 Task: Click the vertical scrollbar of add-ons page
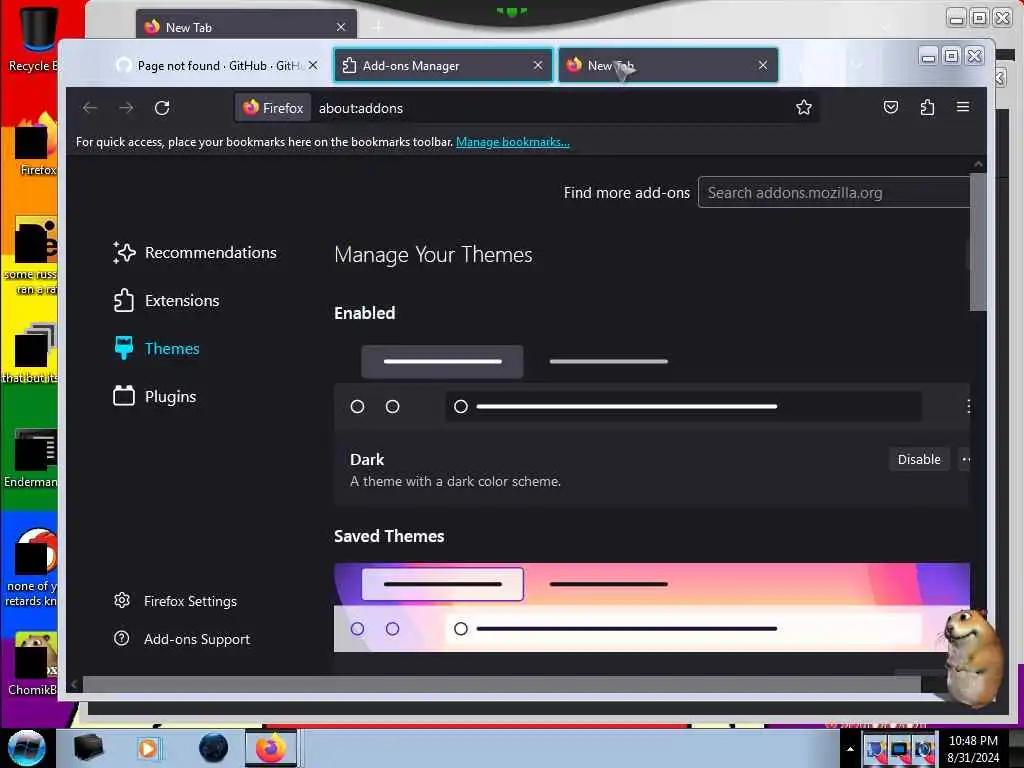978,242
